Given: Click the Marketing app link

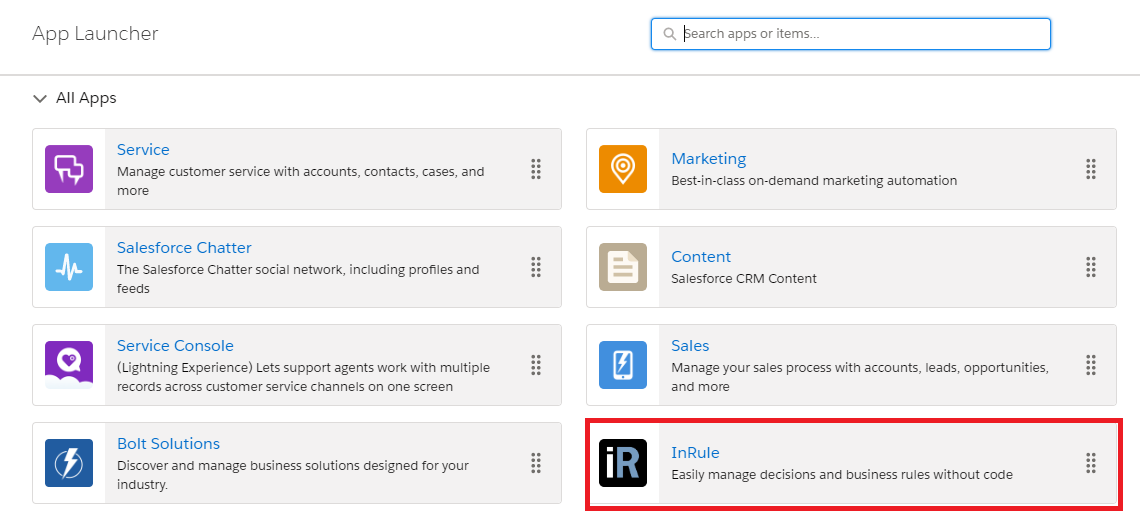Looking at the screenshot, I should (x=709, y=158).
